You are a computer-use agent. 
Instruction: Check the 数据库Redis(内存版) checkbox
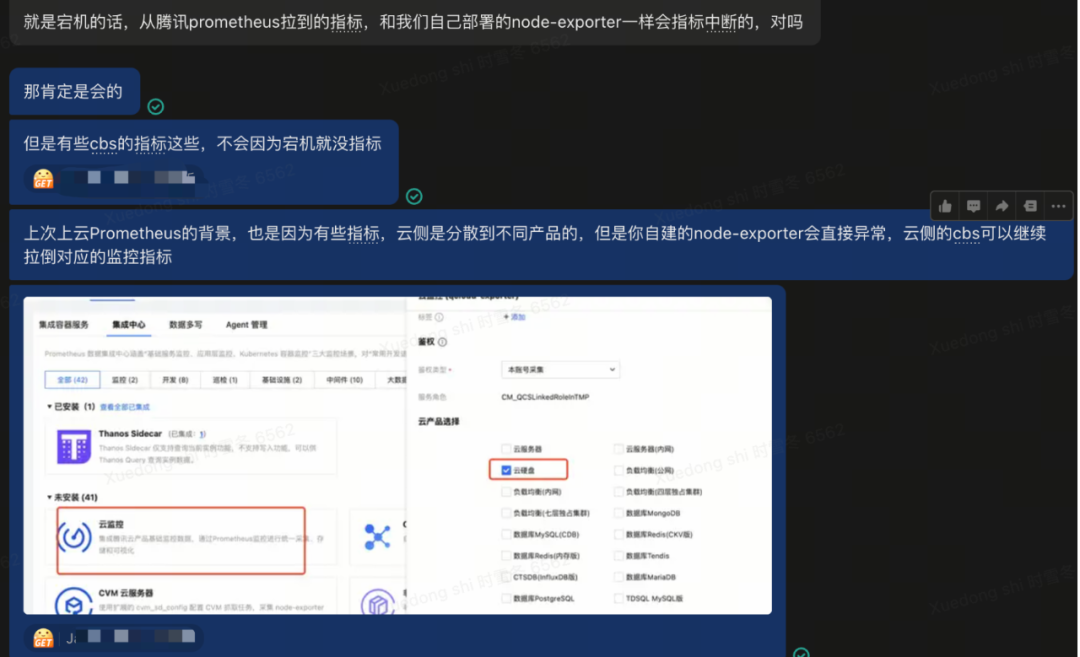[506, 556]
